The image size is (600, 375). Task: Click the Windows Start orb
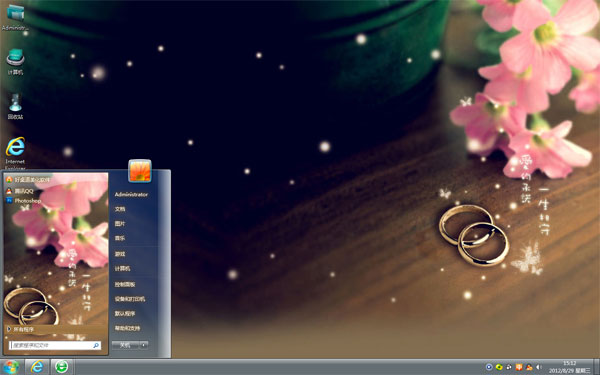[11, 367]
